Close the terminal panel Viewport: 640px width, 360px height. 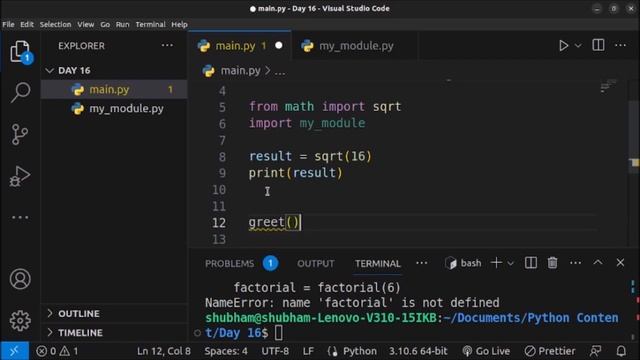[620, 262]
